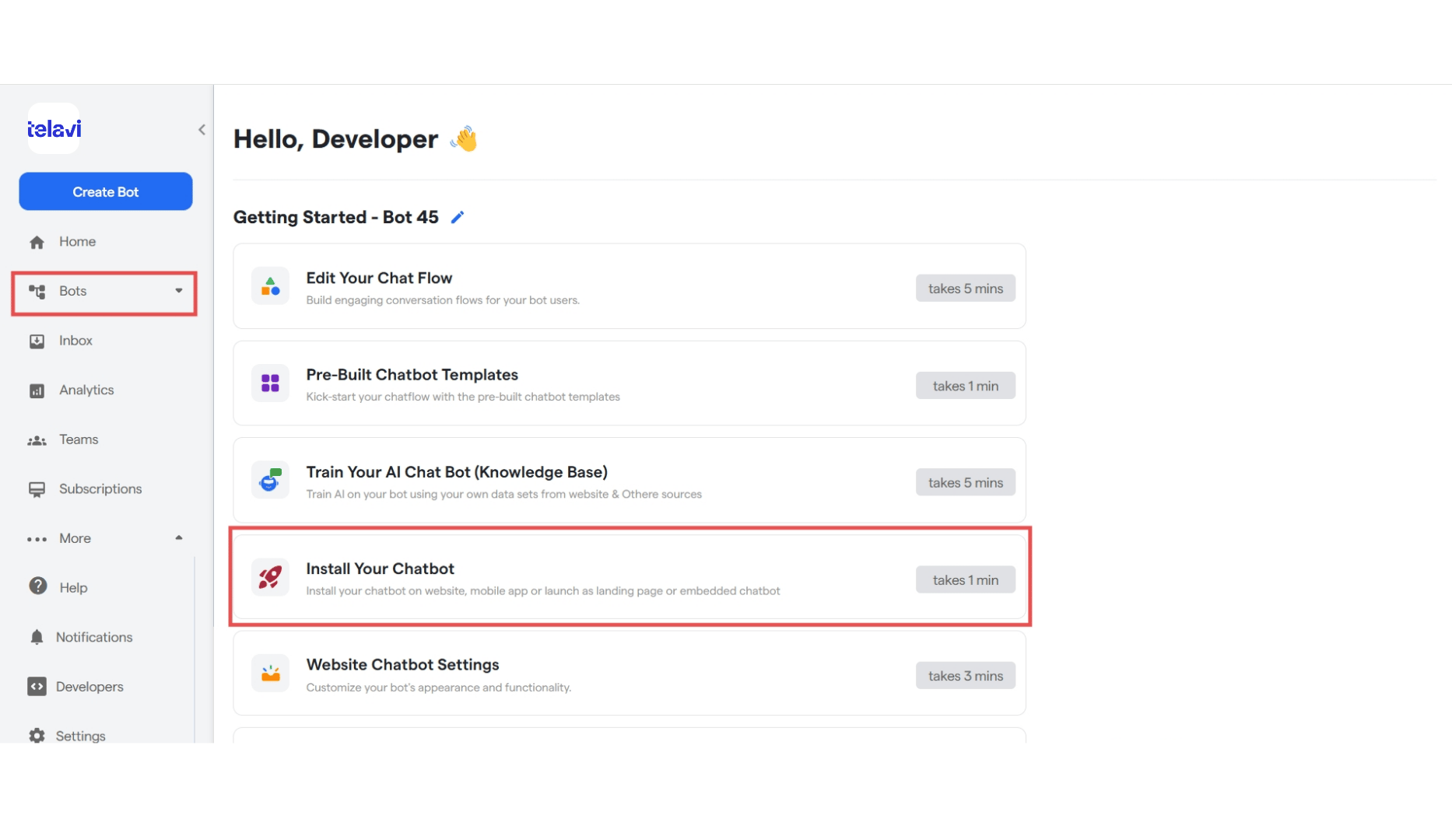Collapse the More section arrow
The width and height of the screenshot is (1452, 840).
[x=179, y=538]
